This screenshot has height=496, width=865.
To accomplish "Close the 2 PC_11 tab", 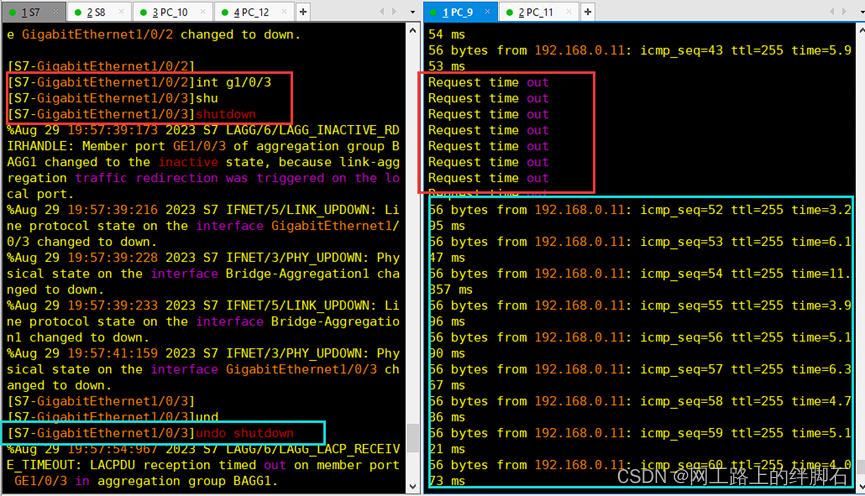I will tap(569, 12).
